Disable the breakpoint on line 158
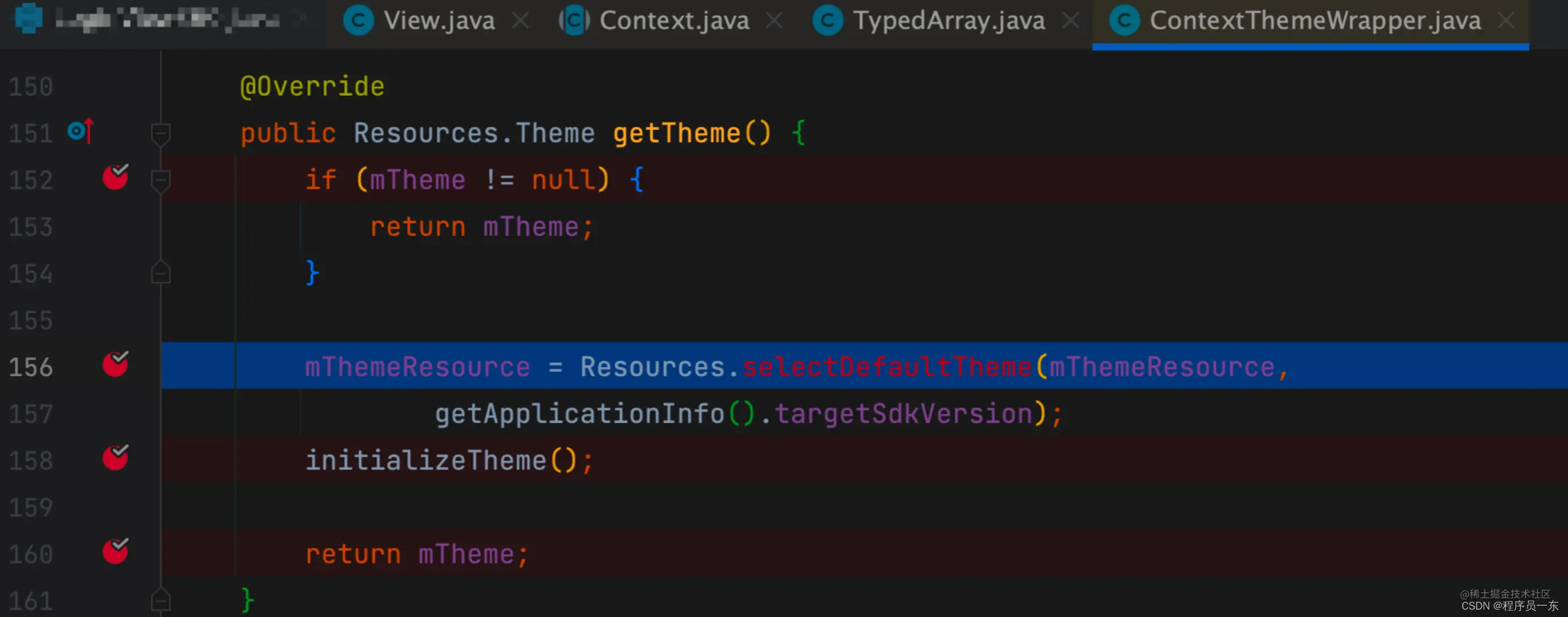Image resolution: width=1568 pixels, height=617 pixels. tap(115, 459)
